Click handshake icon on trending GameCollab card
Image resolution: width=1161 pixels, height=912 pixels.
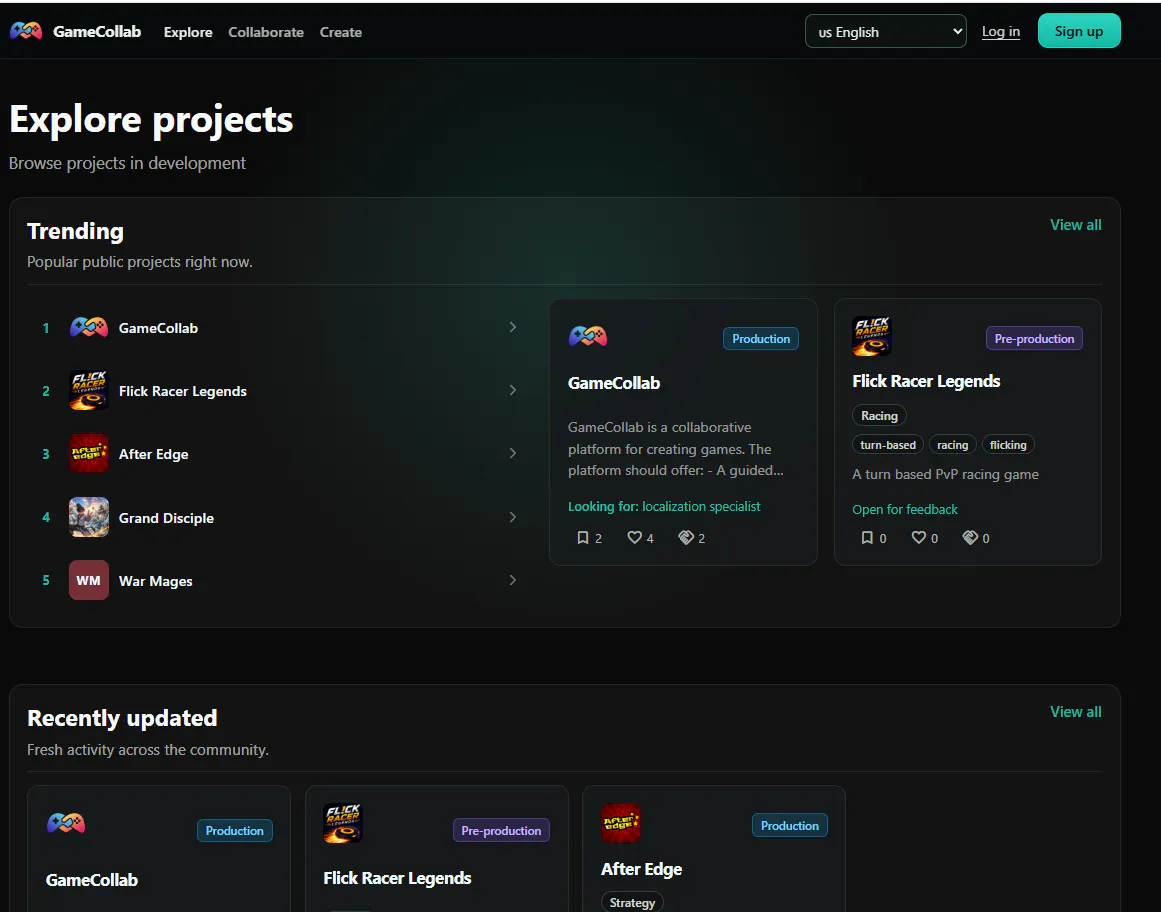(686, 538)
